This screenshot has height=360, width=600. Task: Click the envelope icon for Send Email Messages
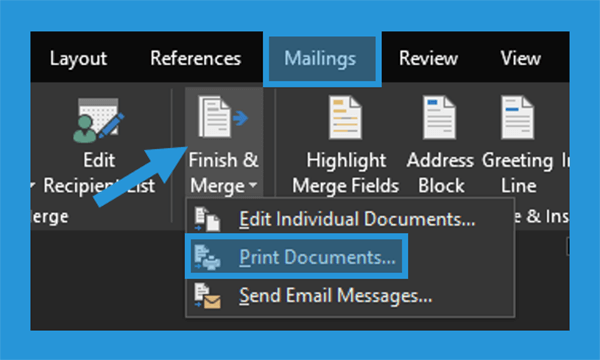click(x=207, y=296)
